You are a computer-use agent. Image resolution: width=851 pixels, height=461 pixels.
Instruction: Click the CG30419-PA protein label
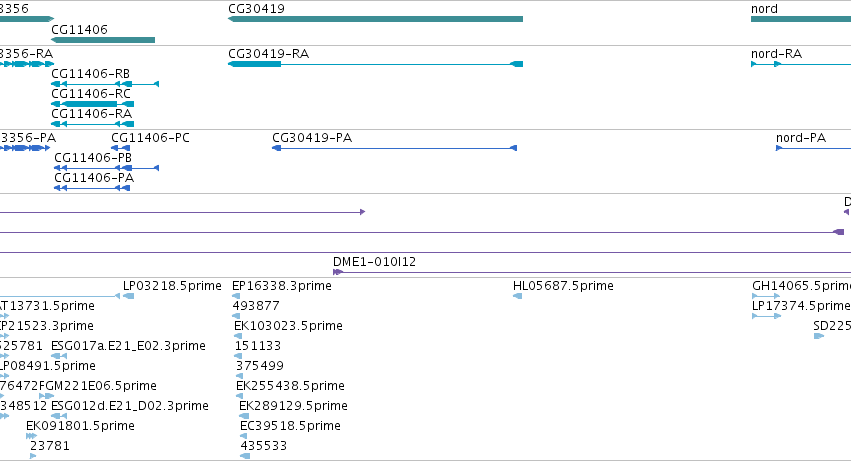coord(312,138)
